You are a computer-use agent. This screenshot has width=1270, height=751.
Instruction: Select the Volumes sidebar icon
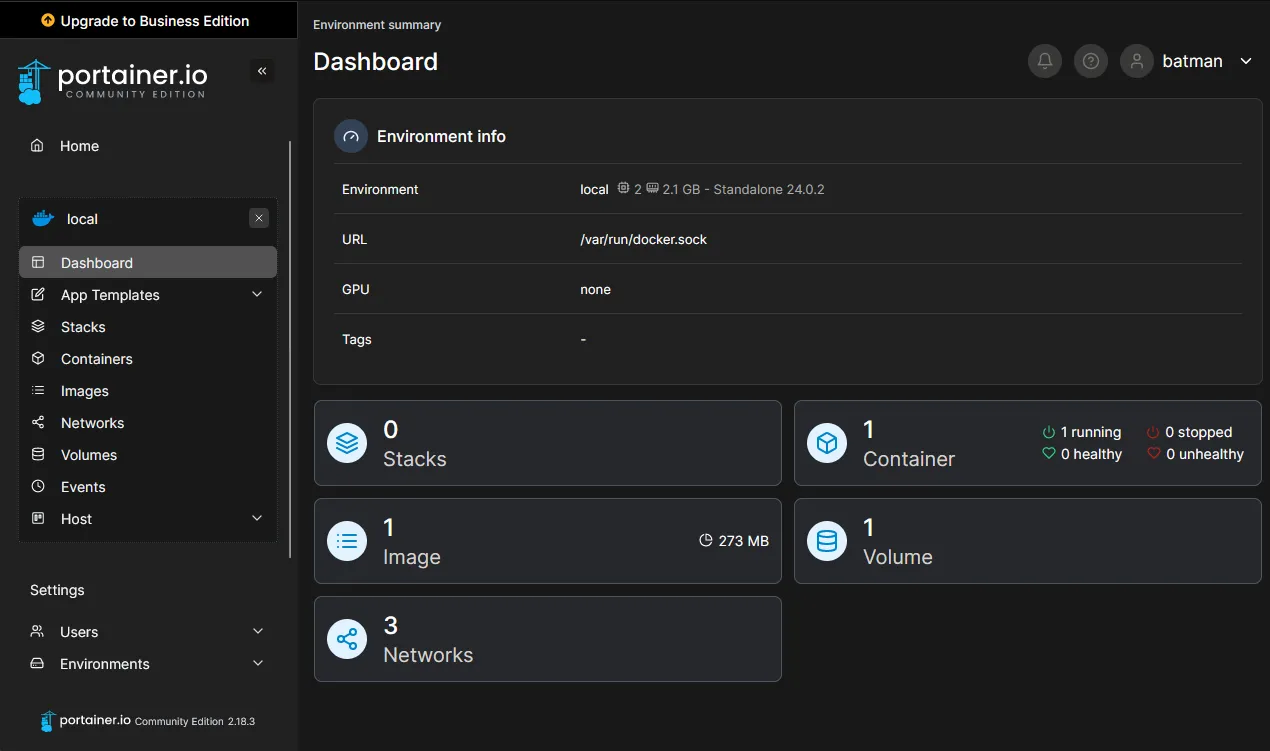(40, 454)
